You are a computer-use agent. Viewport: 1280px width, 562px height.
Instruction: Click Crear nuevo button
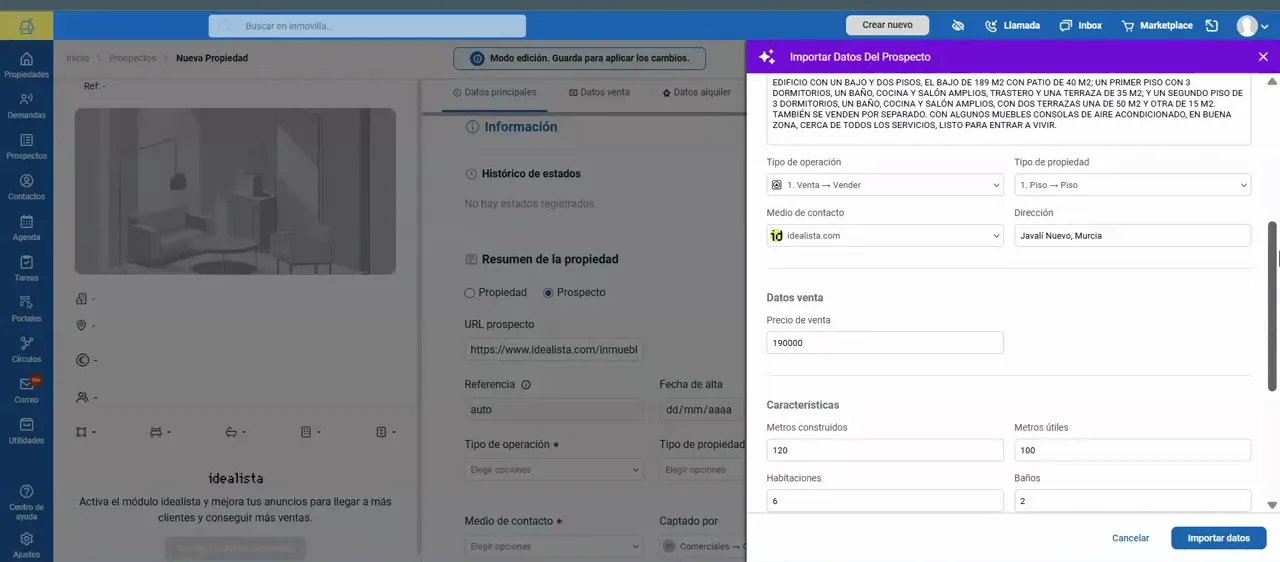(x=887, y=25)
